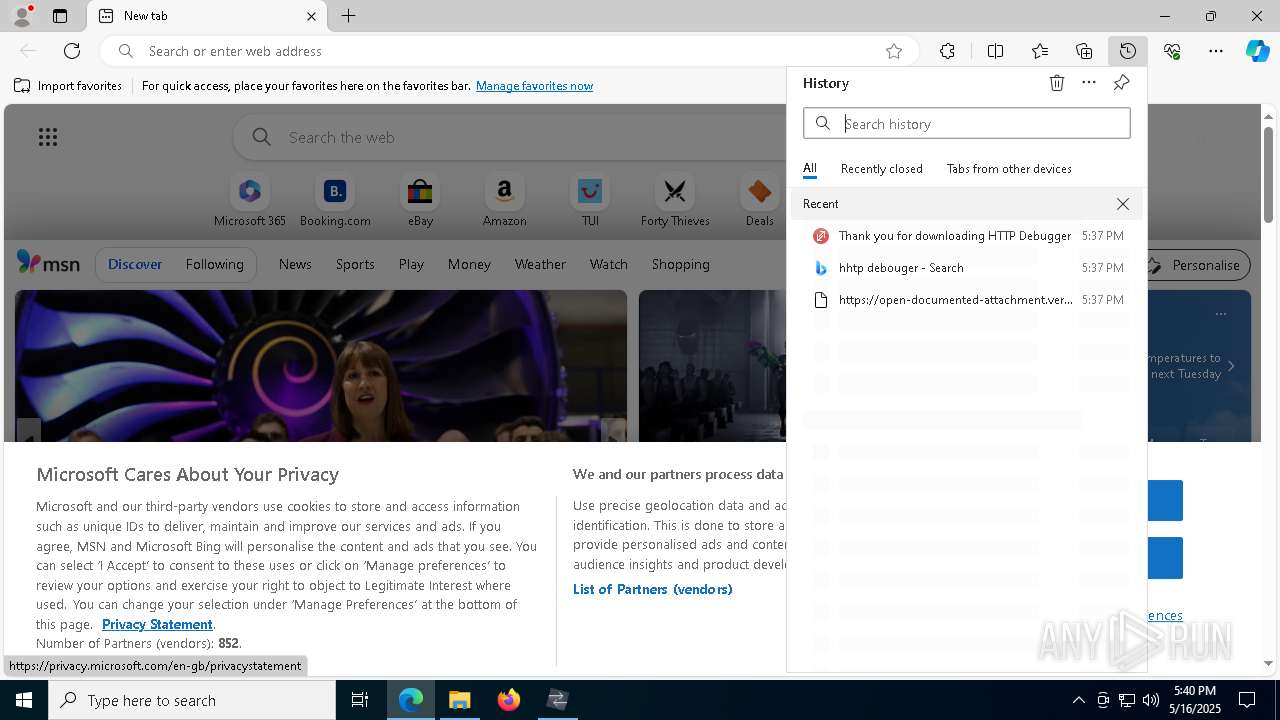Image resolution: width=1280 pixels, height=720 pixels.
Task: Open the browser profile icon
Action: (x=22, y=16)
